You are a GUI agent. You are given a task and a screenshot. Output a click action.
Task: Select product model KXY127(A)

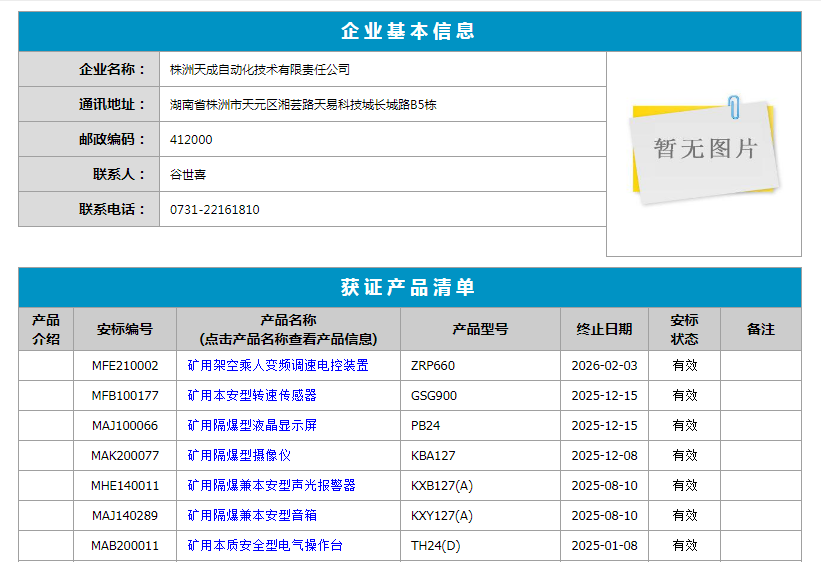(x=442, y=515)
